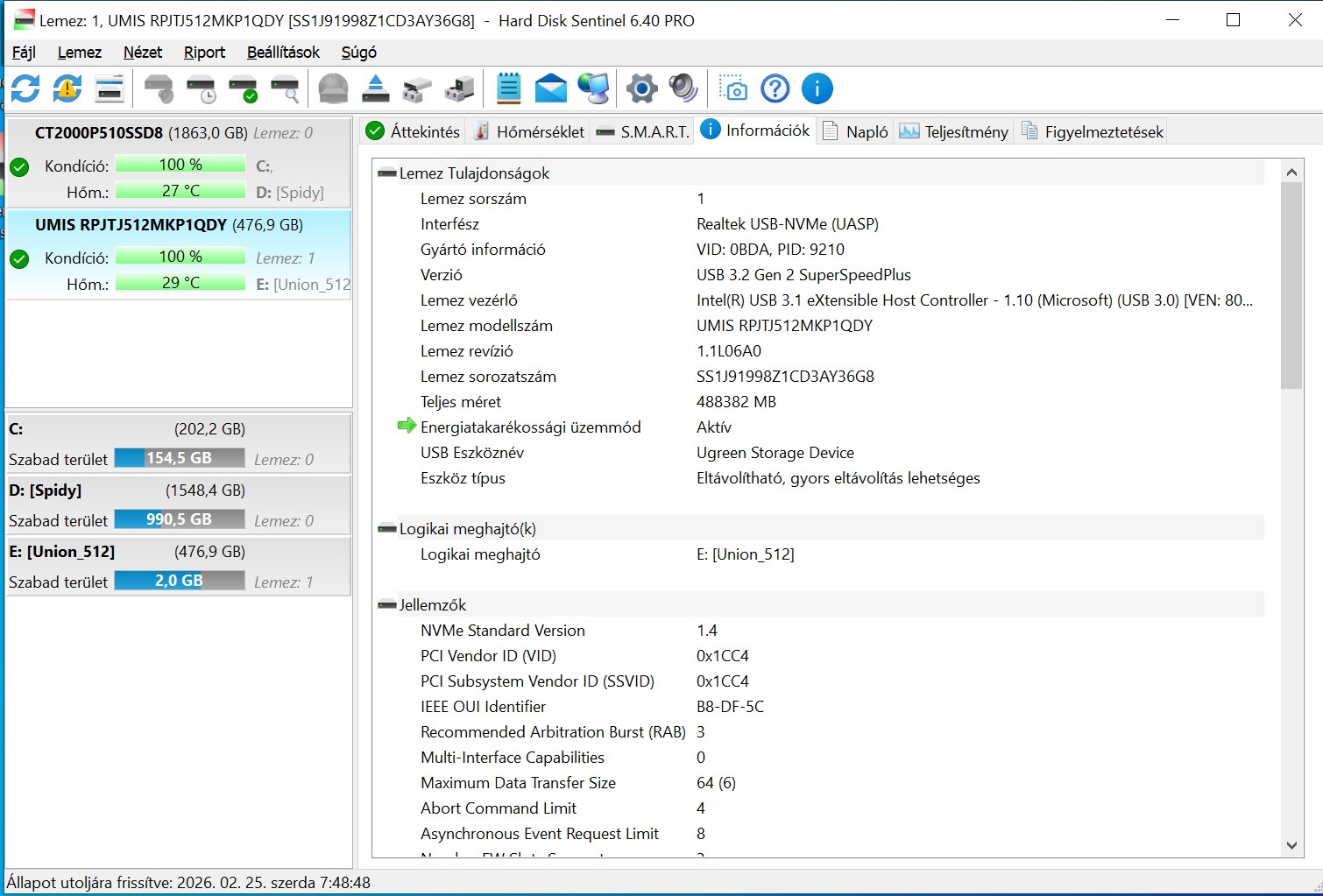Click the blue info circle toolbar icon
The width and height of the screenshot is (1323, 896).
point(817,88)
